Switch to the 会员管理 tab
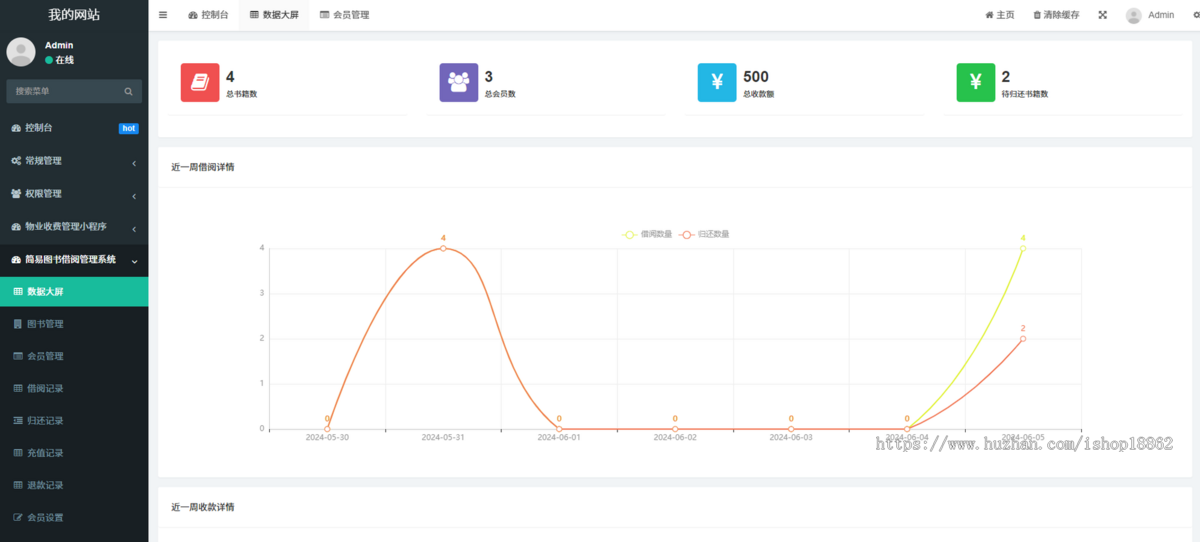The height and width of the screenshot is (542, 1200). [x=344, y=15]
